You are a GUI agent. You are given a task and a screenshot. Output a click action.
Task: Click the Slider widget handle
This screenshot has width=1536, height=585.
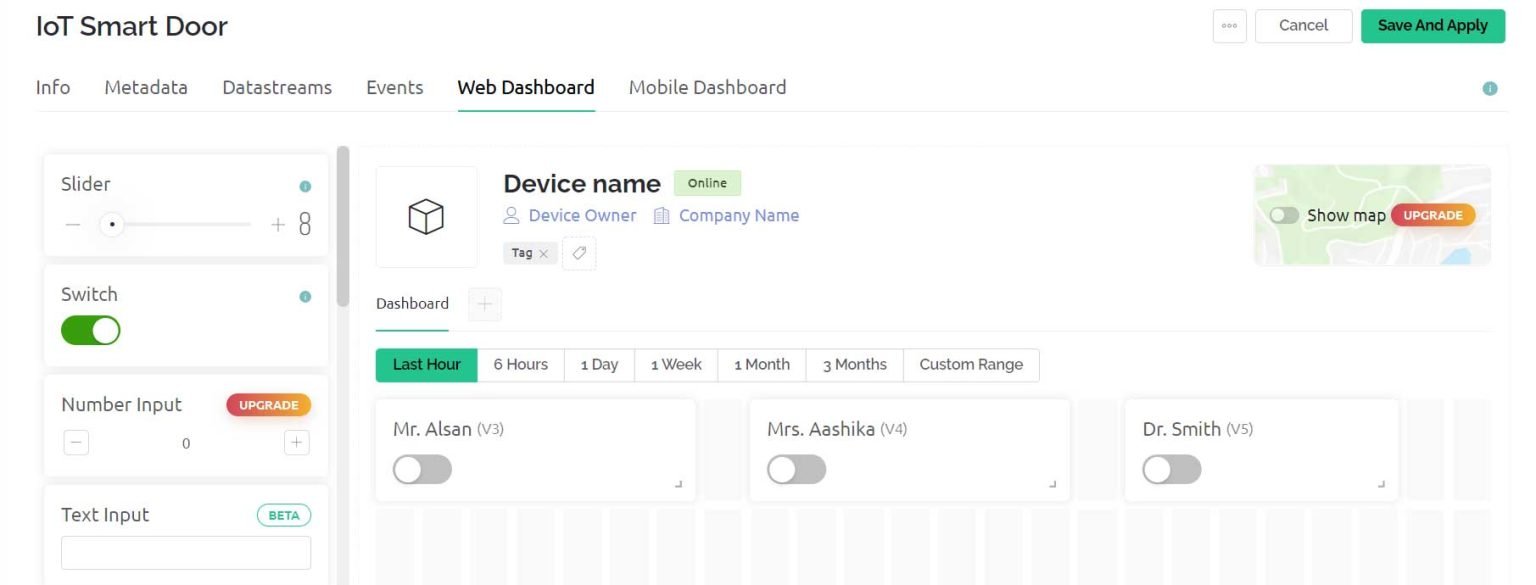[x=112, y=225]
